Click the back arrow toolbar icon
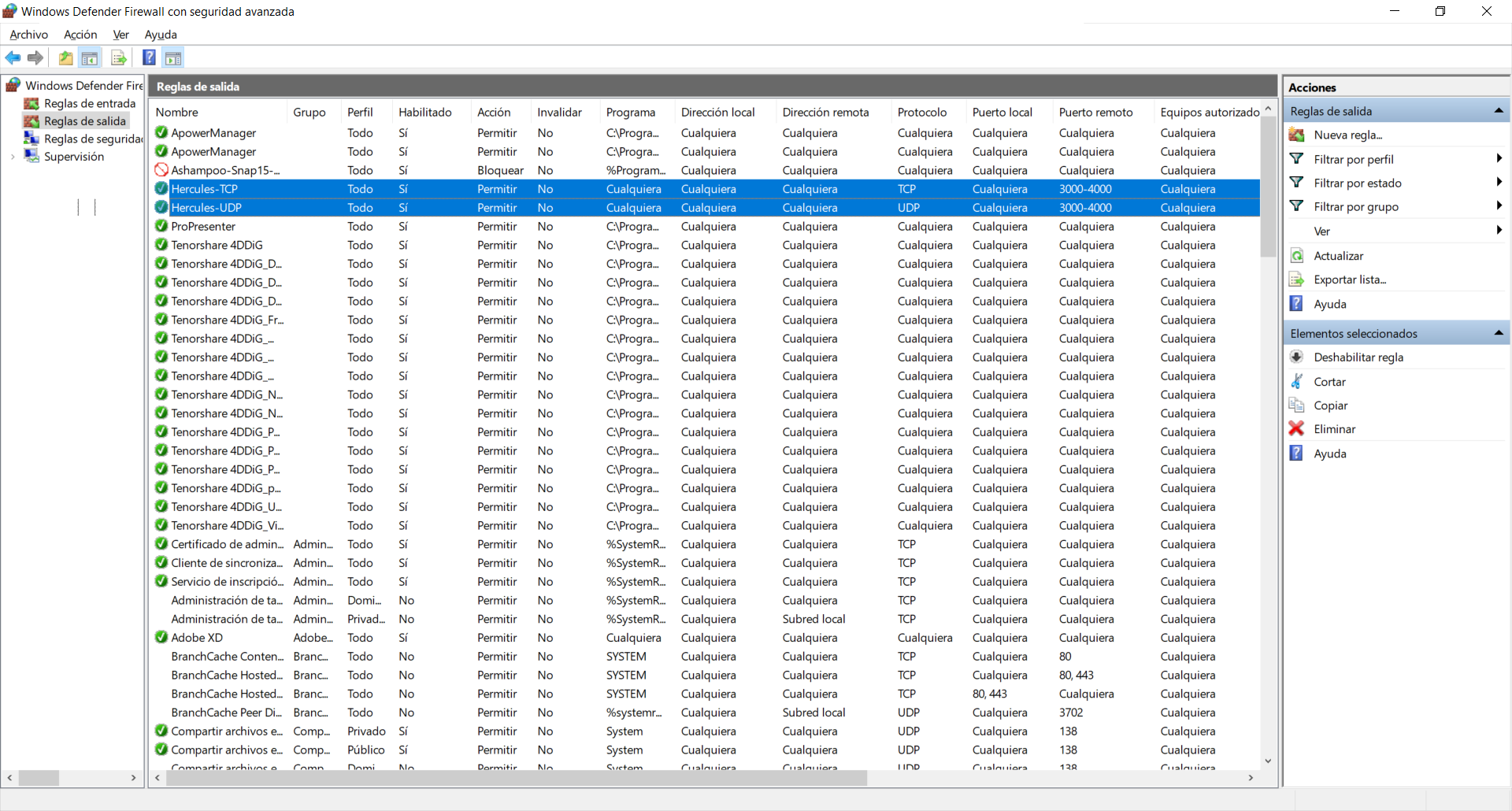This screenshot has width=1512, height=811. tap(13, 57)
